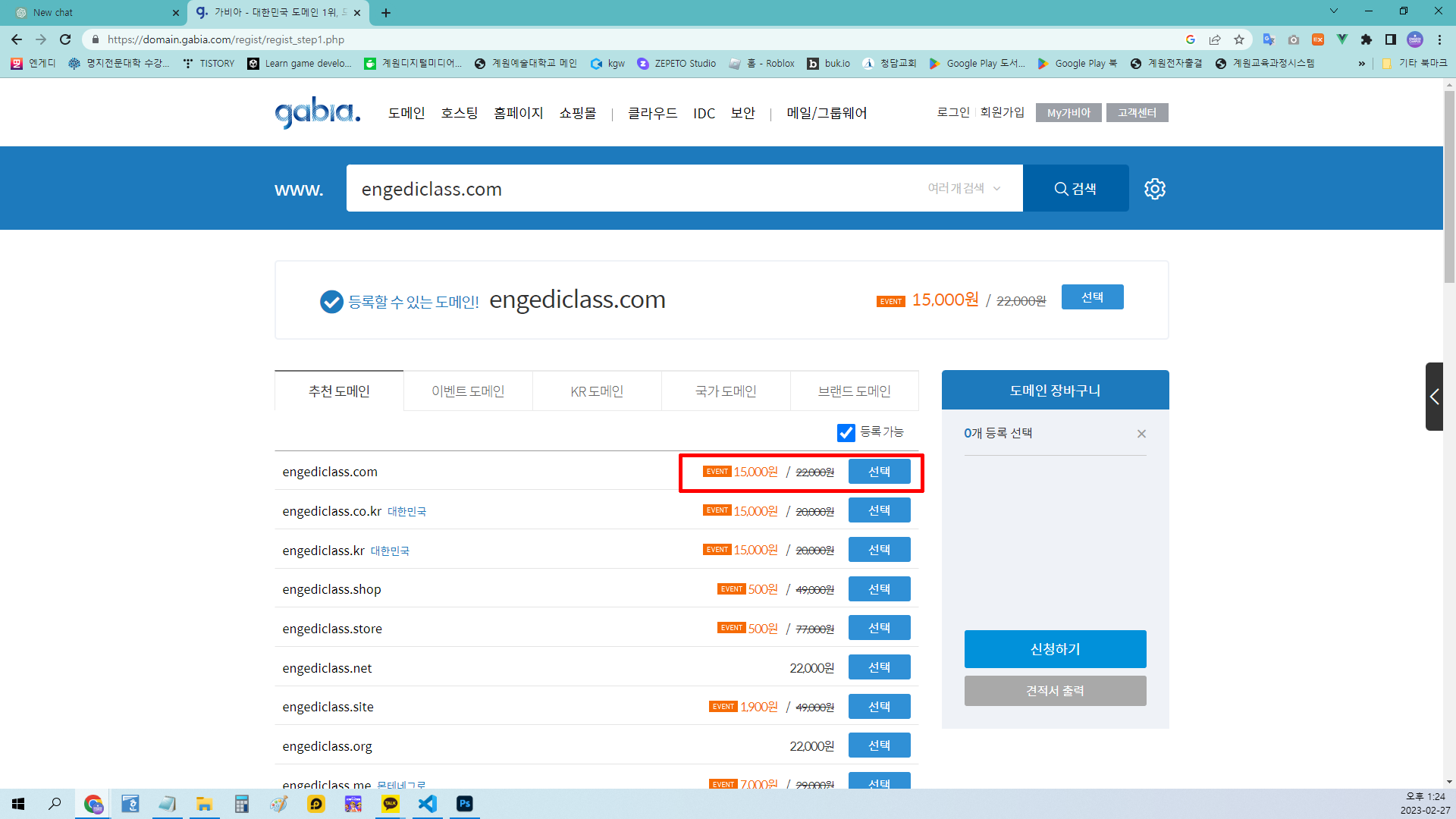The height and width of the screenshot is (819, 1456).
Task: Open KakaoTalk from the taskbar
Action: pyautogui.click(x=391, y=804)
